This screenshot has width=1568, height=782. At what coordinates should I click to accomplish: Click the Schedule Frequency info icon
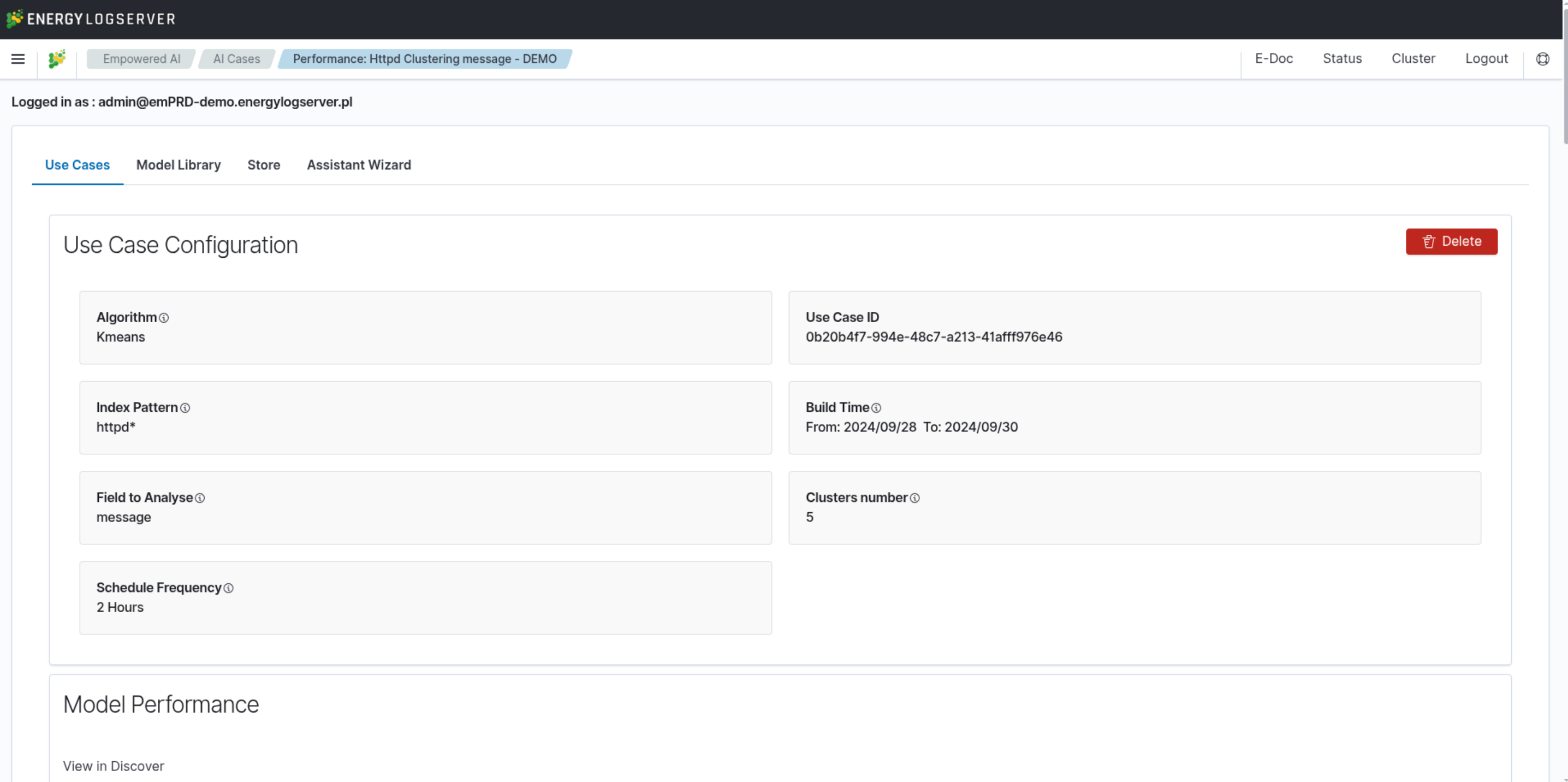228,588
